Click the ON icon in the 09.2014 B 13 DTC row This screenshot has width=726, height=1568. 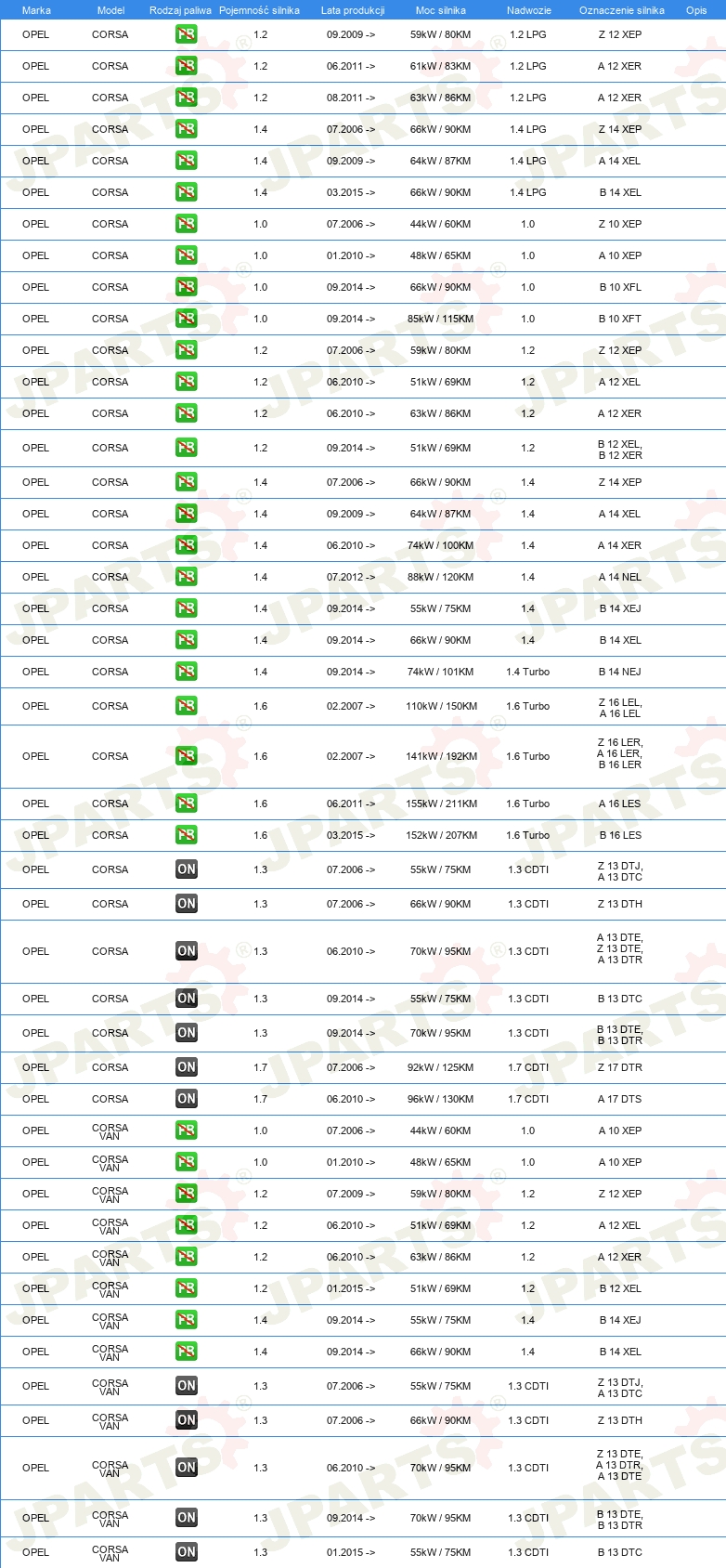187,999
